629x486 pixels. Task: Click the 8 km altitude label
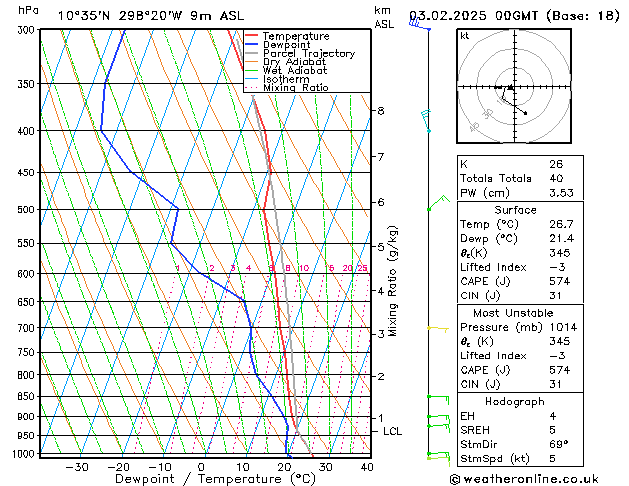[x=381, y=111]
